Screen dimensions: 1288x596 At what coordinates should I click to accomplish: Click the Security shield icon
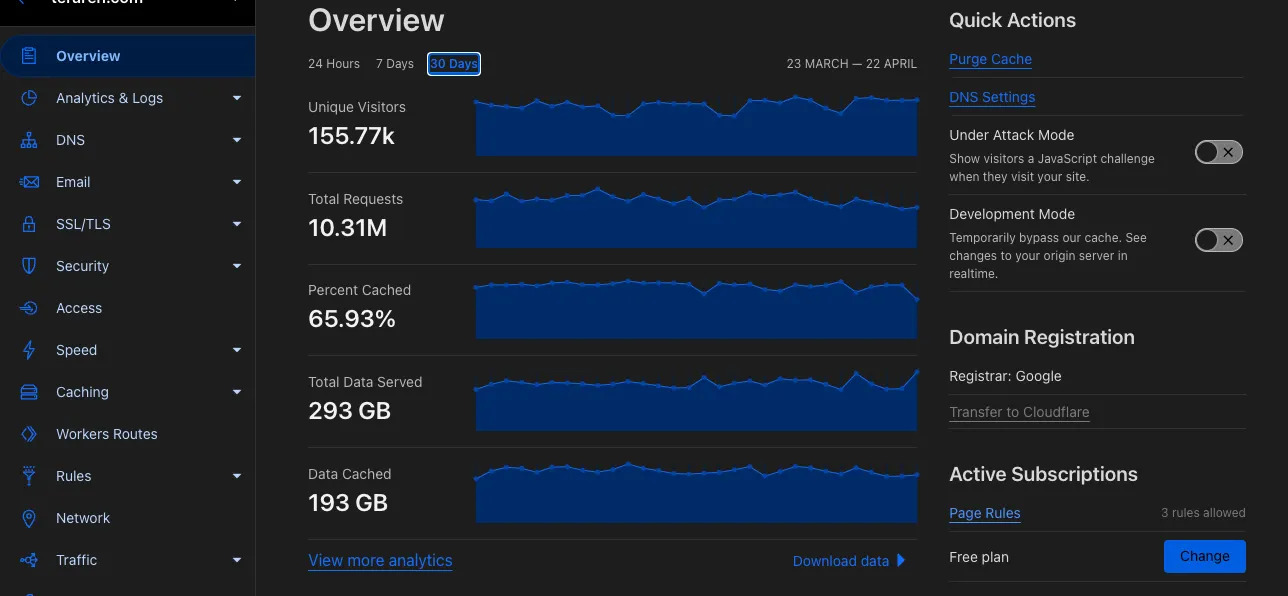pyautogui.click(x=29, y=266)
